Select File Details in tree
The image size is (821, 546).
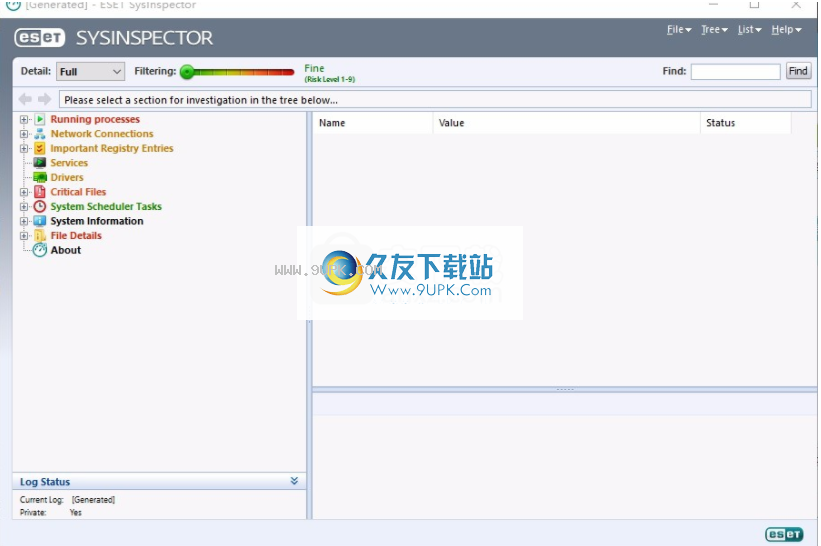(76, 236)
